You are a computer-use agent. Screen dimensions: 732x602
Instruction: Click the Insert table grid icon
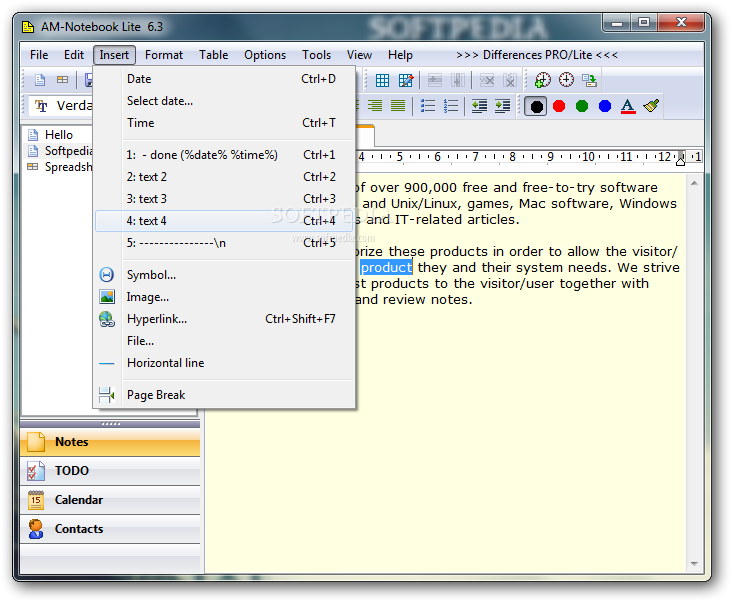coord(382,80)
